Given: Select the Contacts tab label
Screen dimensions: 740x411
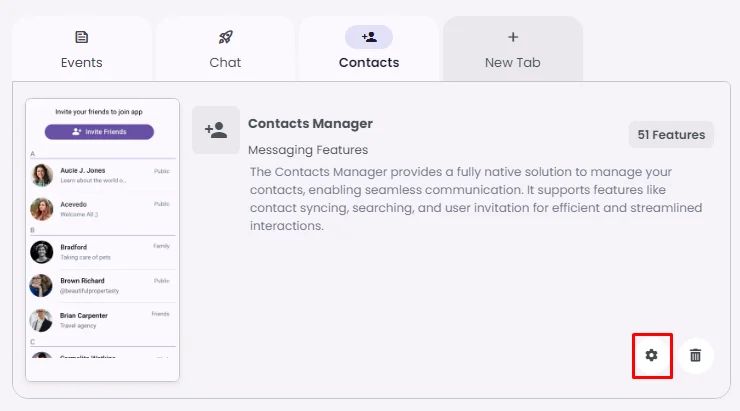Looking at the screenshot, I should click(x=369, y=62).
